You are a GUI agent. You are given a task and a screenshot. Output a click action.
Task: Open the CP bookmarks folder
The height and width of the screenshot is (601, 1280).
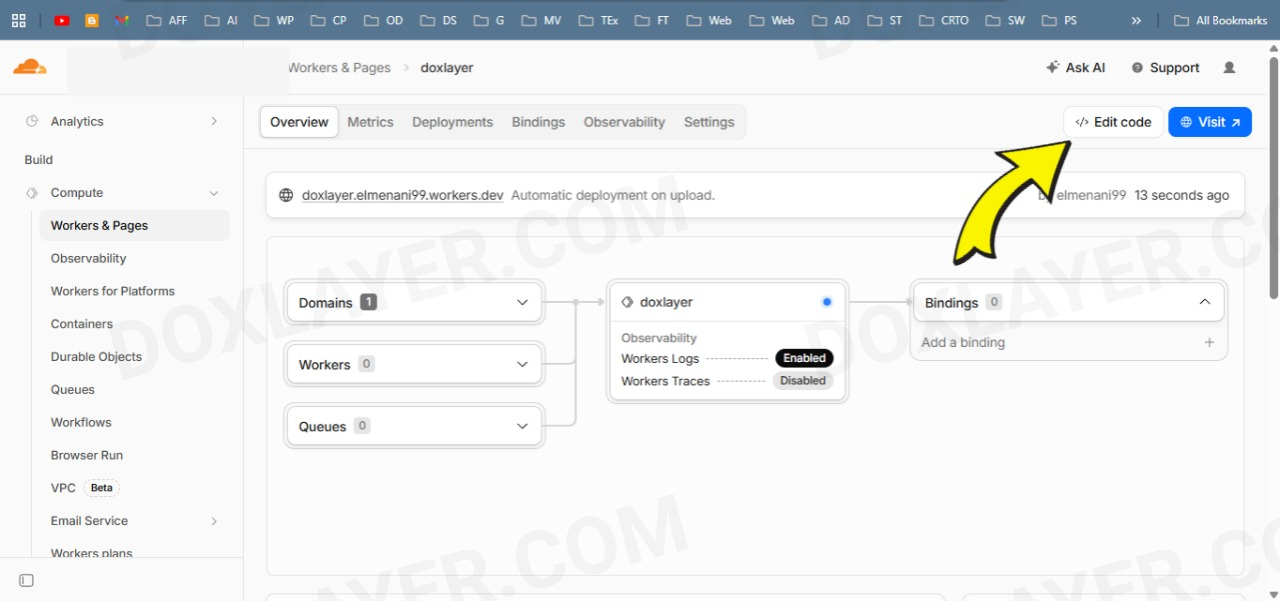tap(329, 20)
